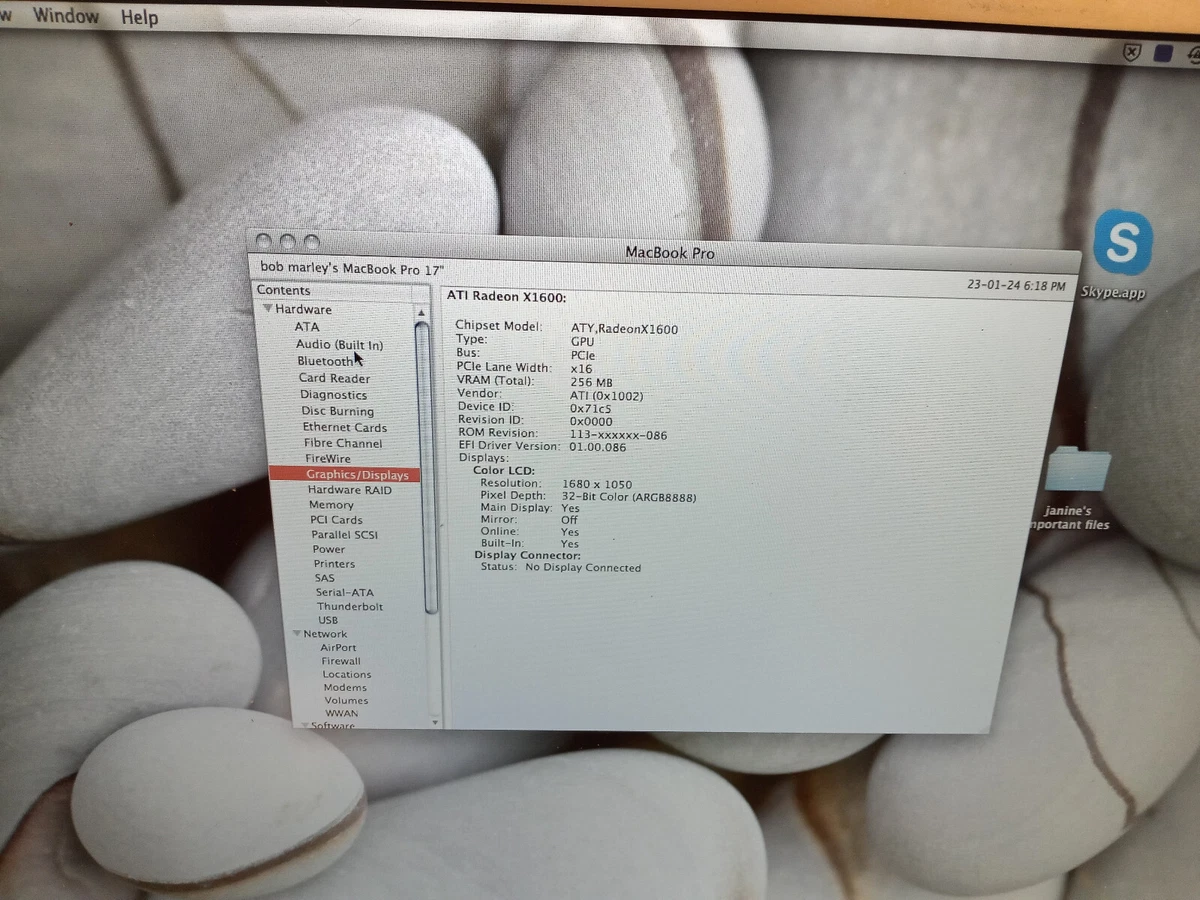
Task: Click the Color LCD label
Action: coord(504,471)
